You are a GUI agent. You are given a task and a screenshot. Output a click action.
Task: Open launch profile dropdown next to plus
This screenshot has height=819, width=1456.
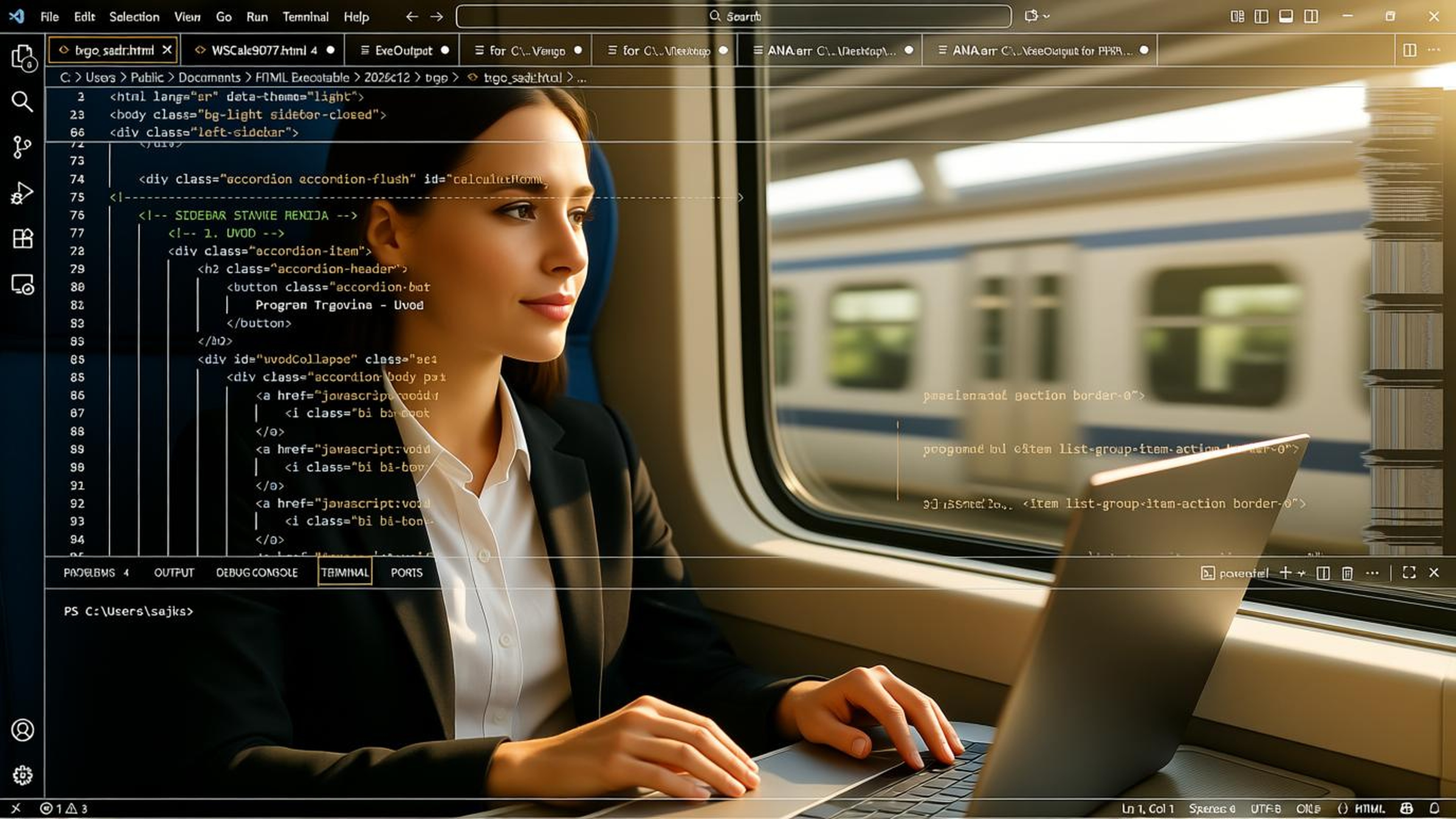click(1302, 573)
